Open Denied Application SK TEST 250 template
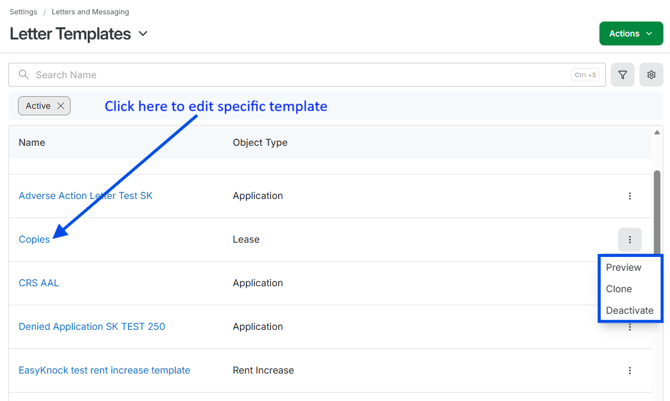The image size is (670, 401). point(92,327)
